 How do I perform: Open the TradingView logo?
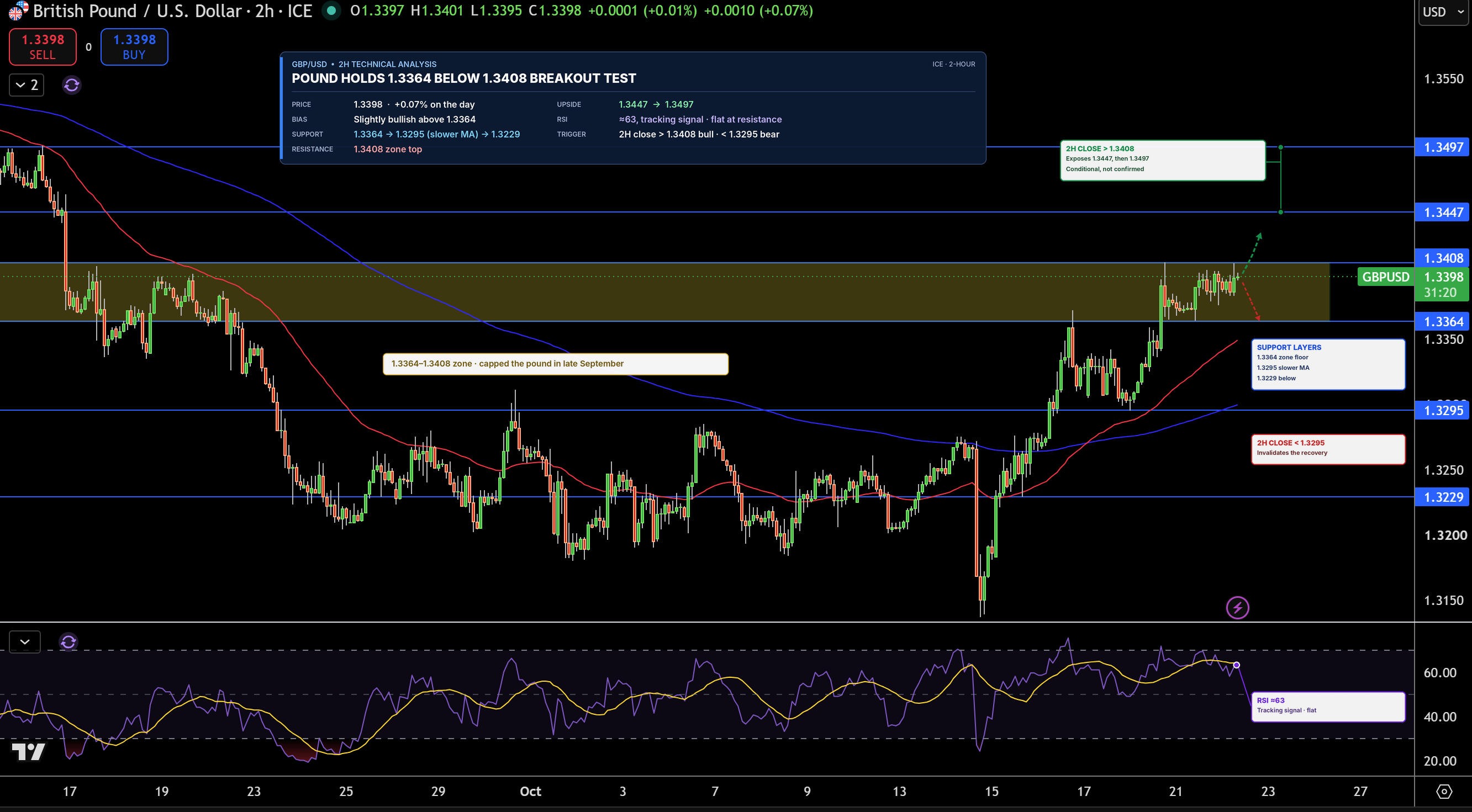(28, 751)
